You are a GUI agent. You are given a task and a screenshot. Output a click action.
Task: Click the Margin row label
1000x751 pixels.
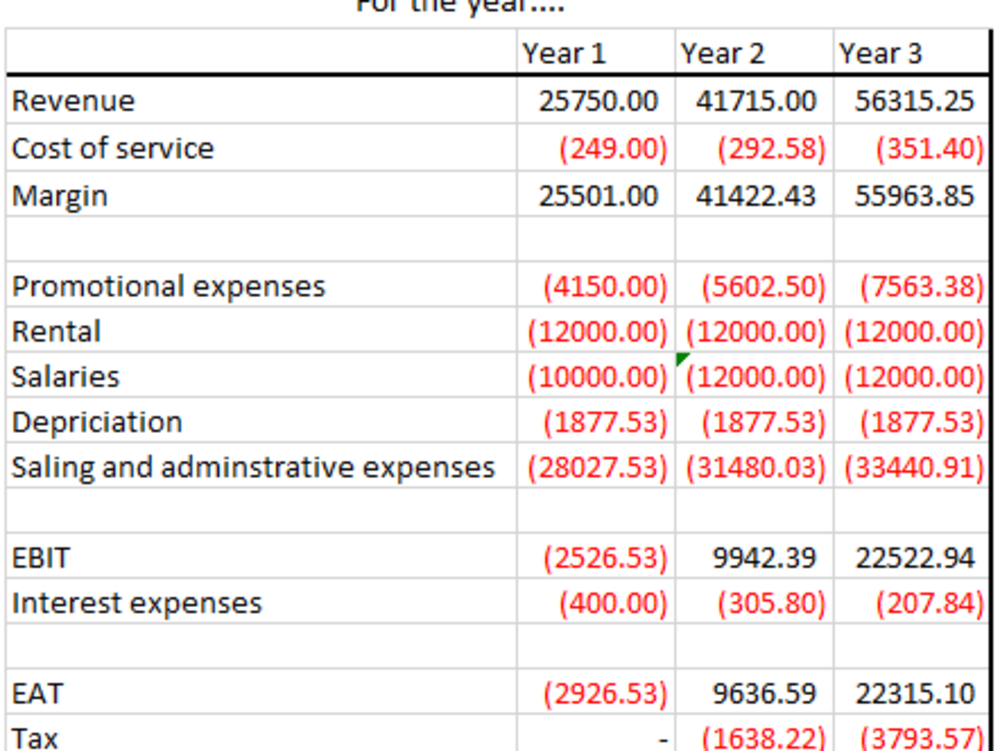coord(59,196)
